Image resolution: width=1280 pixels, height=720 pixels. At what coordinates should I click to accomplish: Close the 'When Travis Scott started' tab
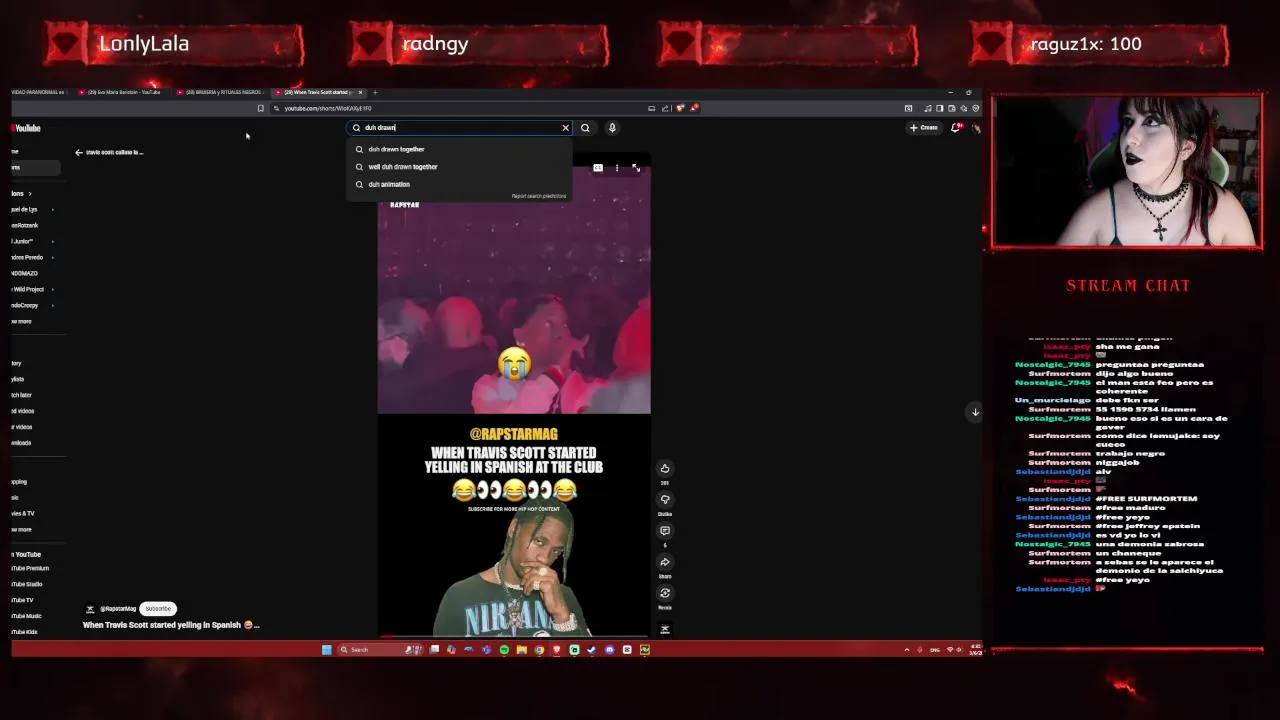(x=361, y=92)
